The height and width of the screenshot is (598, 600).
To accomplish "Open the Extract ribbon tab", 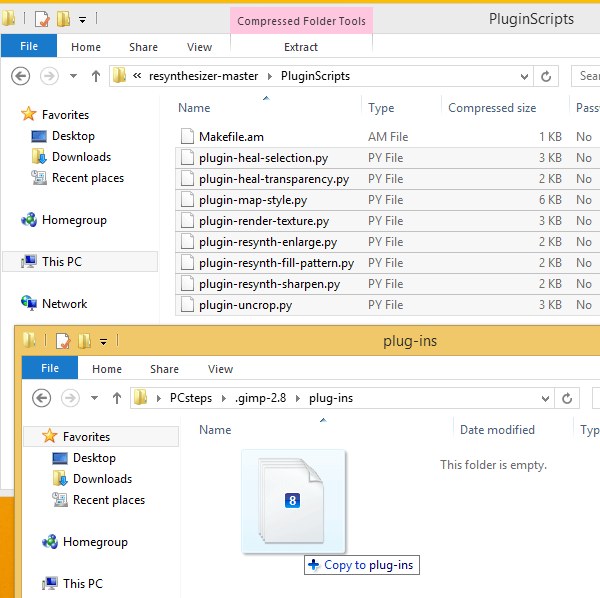I will coord(301,47).
